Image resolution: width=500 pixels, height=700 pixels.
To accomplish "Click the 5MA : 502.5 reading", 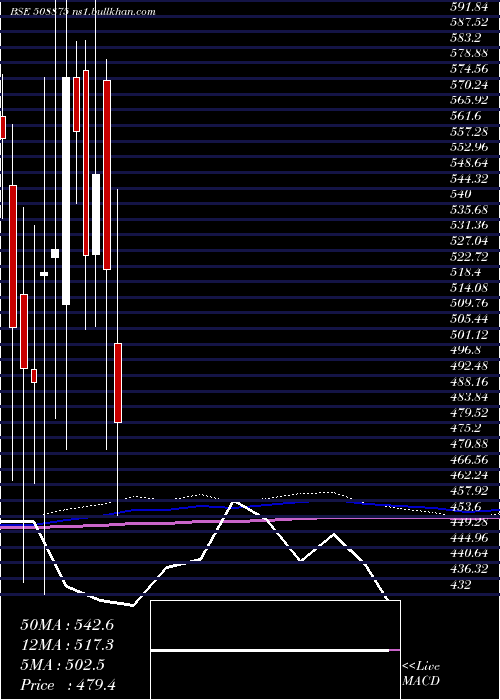I will point(63,665).
